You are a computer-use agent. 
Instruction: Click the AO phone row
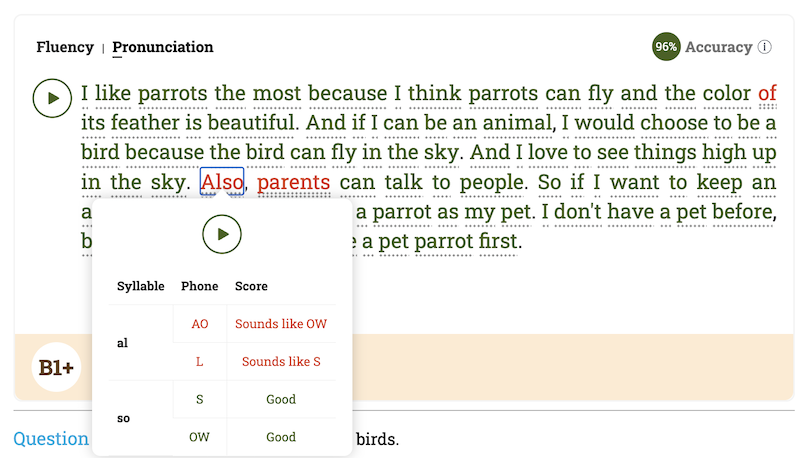click(199, 324)
